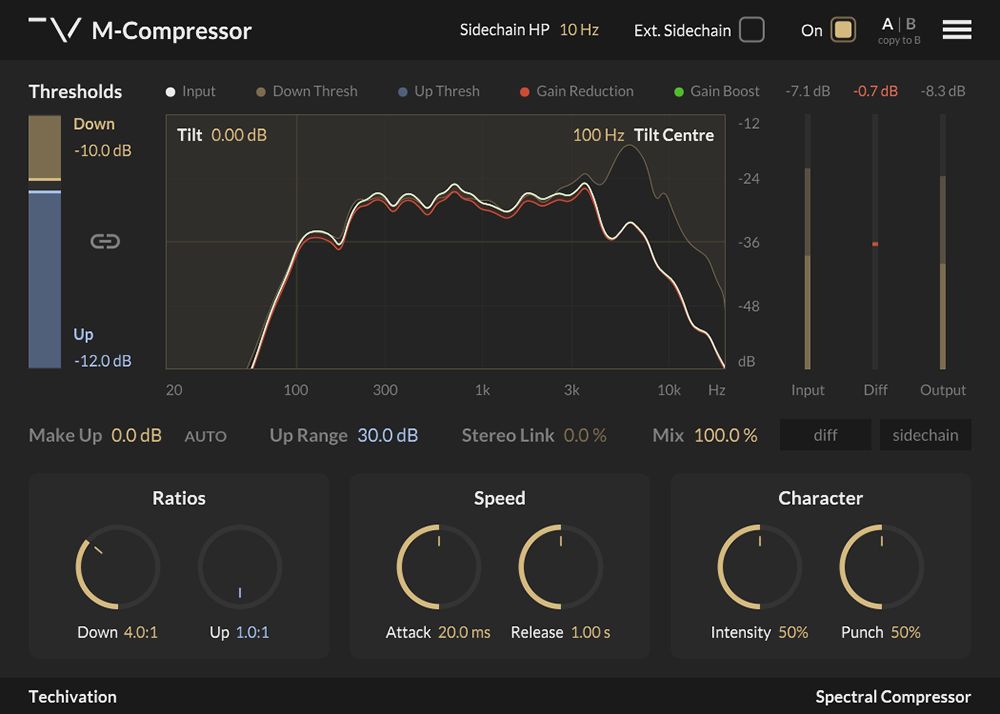
Task: Select preset state A
Action: click(887, 24)
